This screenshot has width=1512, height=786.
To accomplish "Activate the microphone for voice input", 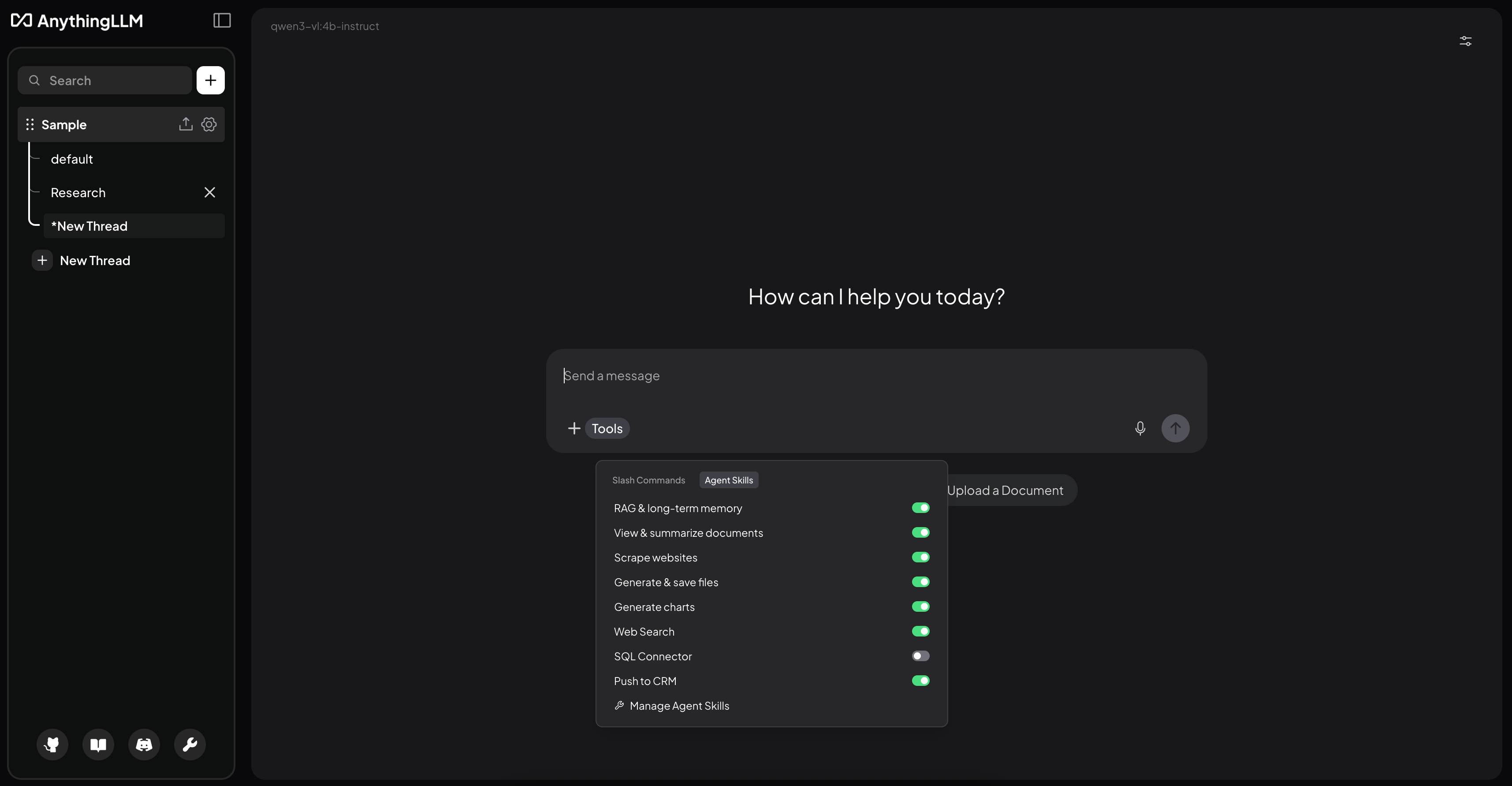I will click(x=1140, y=428).
